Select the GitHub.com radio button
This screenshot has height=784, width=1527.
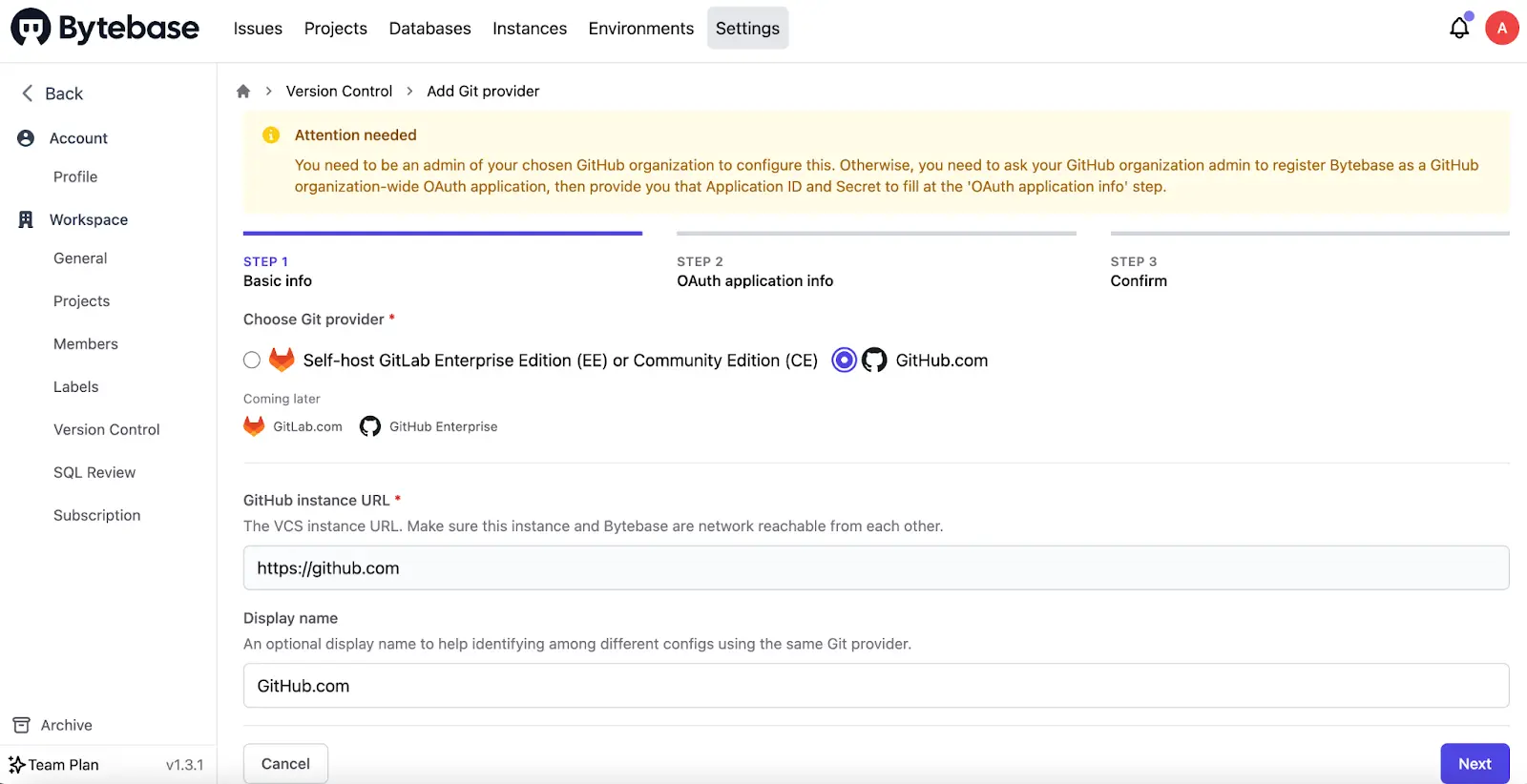click(x=845, y=360)
